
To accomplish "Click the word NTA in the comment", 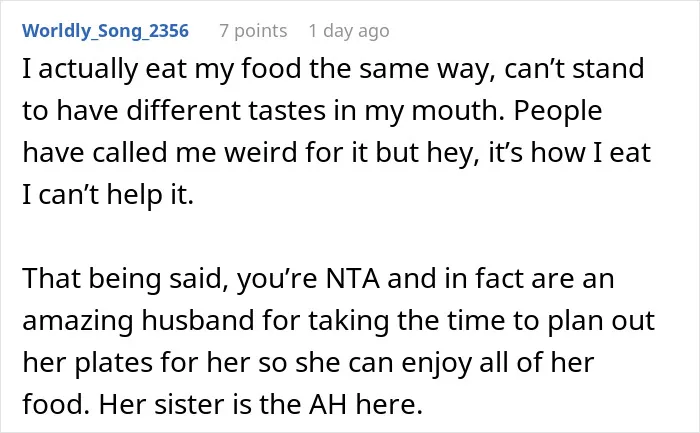I will (x=353, y=278).
